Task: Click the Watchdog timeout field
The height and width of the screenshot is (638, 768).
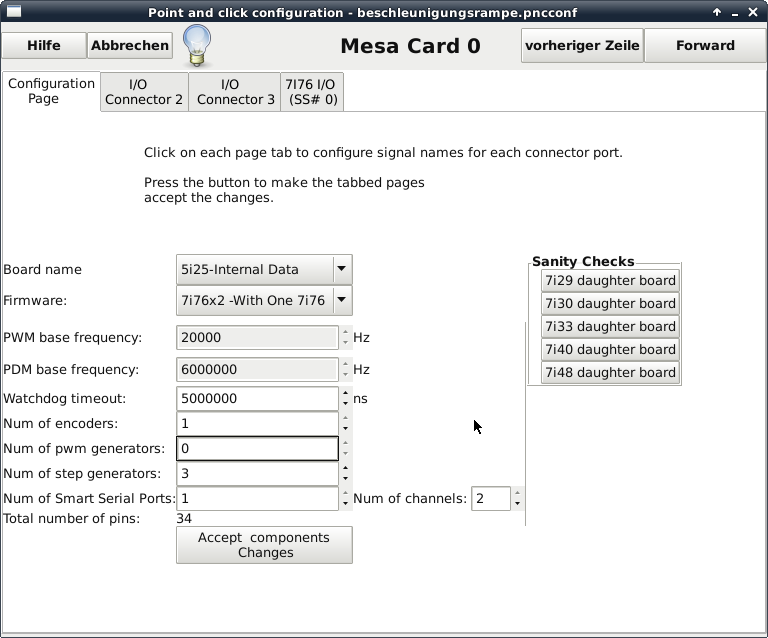Action: coord(257,399)
